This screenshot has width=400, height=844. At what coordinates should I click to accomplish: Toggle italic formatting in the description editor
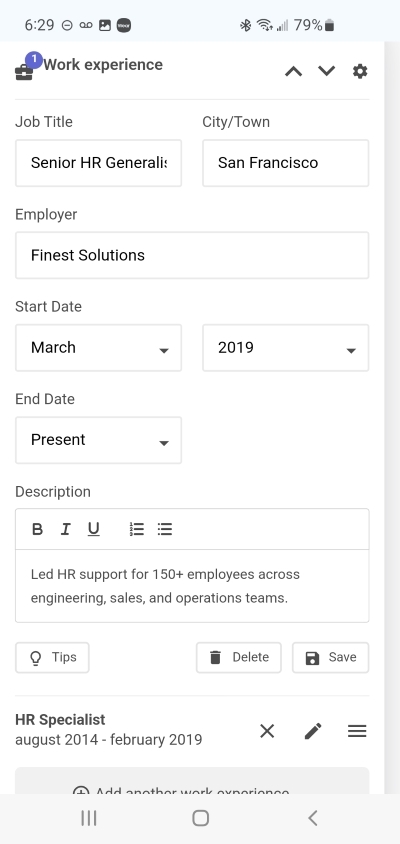pyautogui.click(x=66, y=529)
